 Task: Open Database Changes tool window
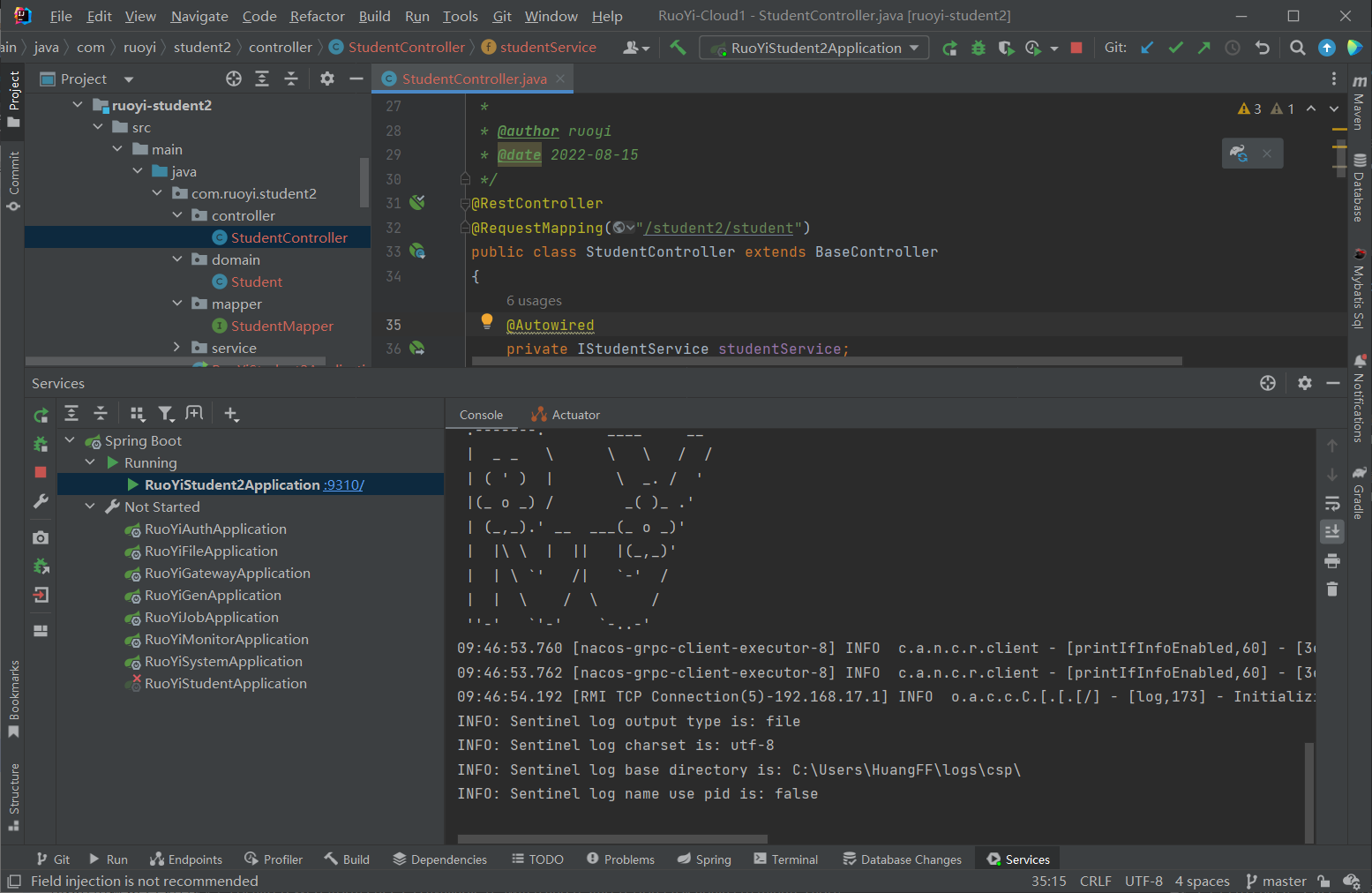tap(902, 859)
